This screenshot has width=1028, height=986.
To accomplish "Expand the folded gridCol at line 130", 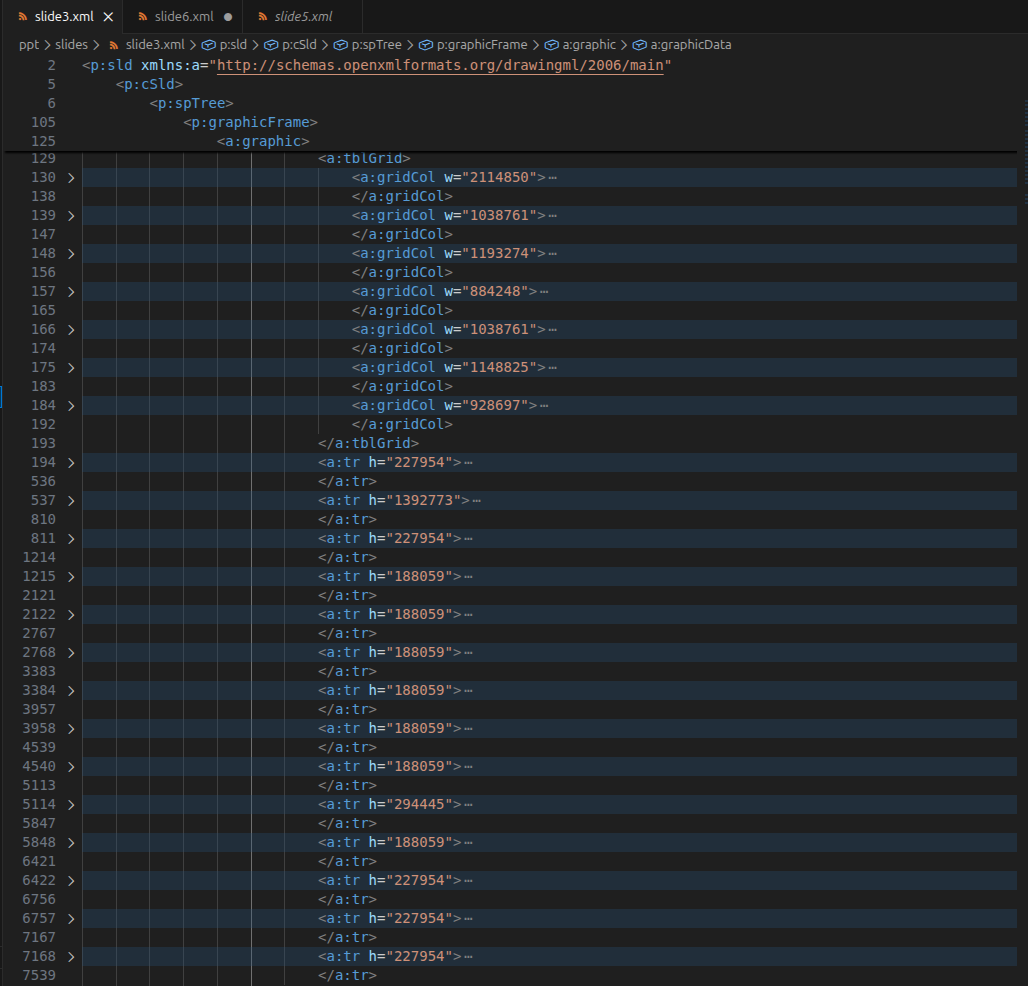I will pos(71,178).
